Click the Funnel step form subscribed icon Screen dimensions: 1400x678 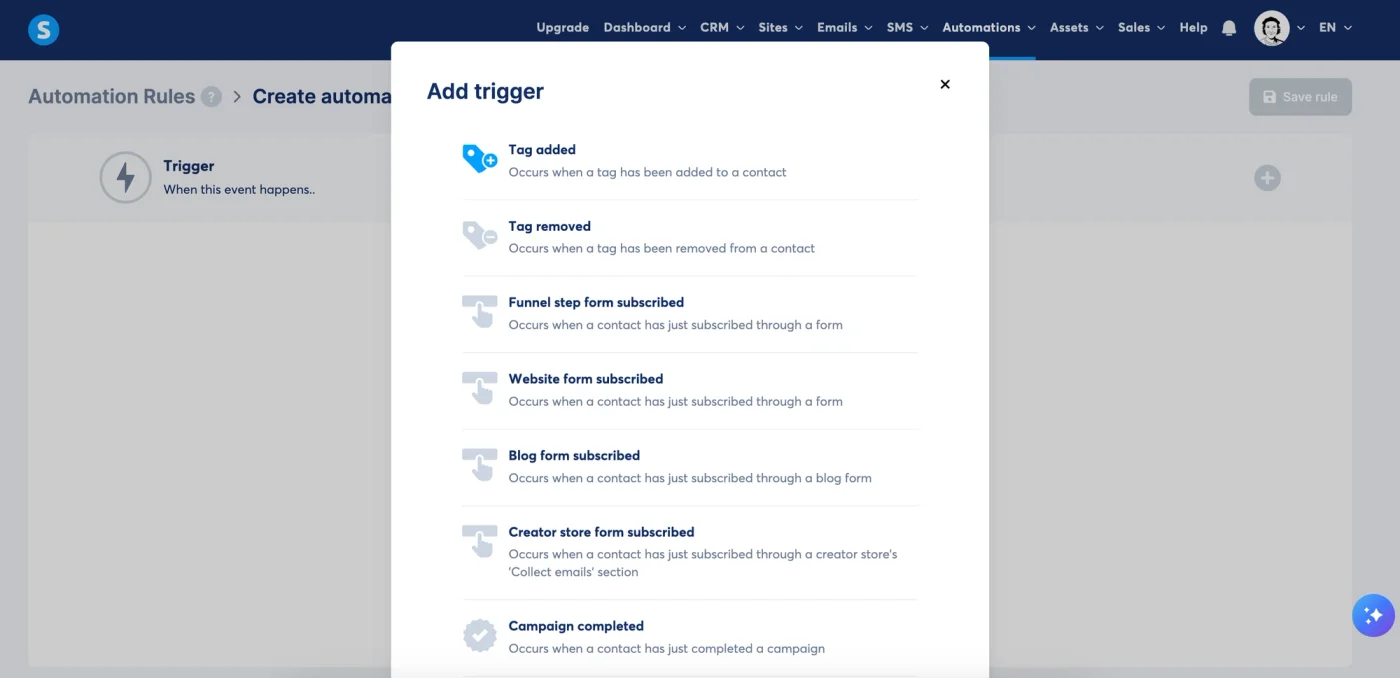click(479, 311)
